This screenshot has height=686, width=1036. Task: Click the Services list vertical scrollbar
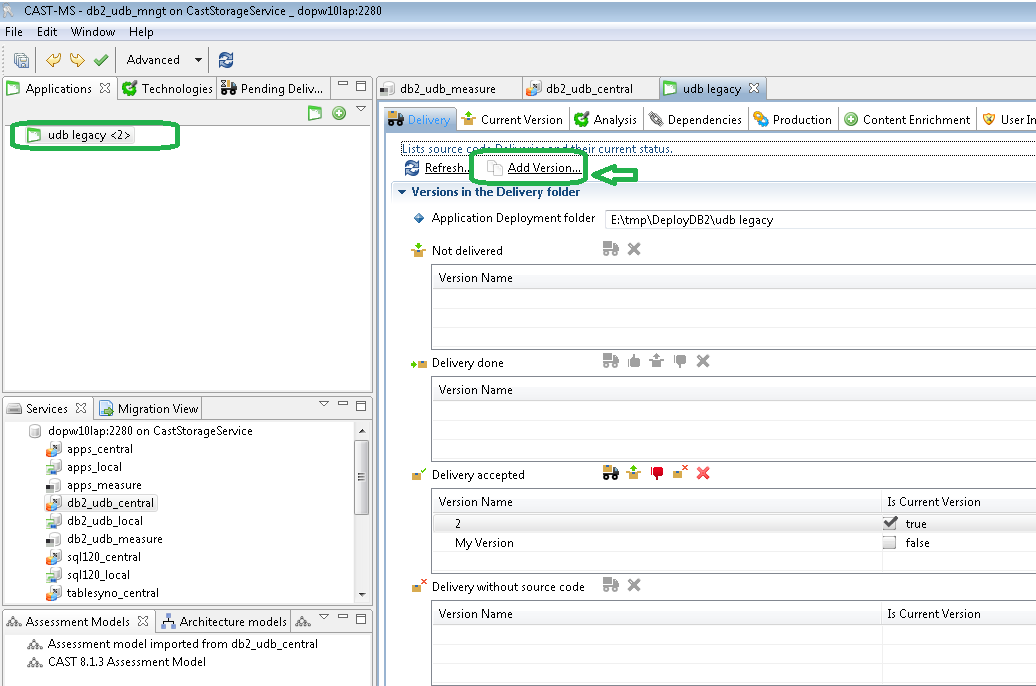pyautogui.click(x=362, y=475)
